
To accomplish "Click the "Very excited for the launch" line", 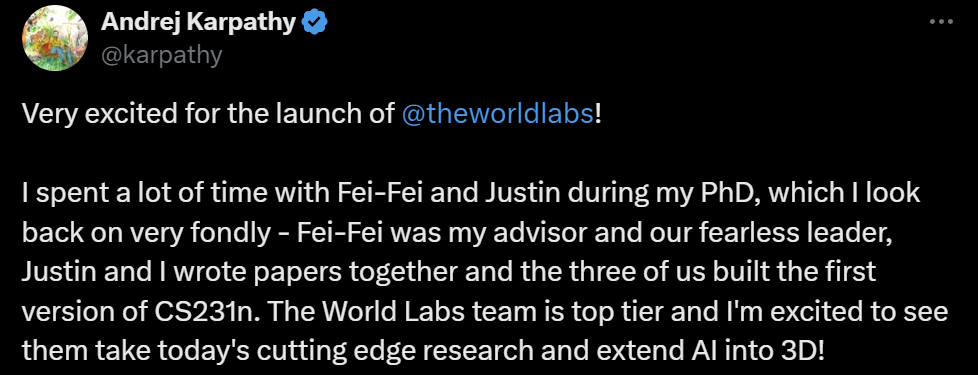I will pyautogui.click(x=311, y=114).
